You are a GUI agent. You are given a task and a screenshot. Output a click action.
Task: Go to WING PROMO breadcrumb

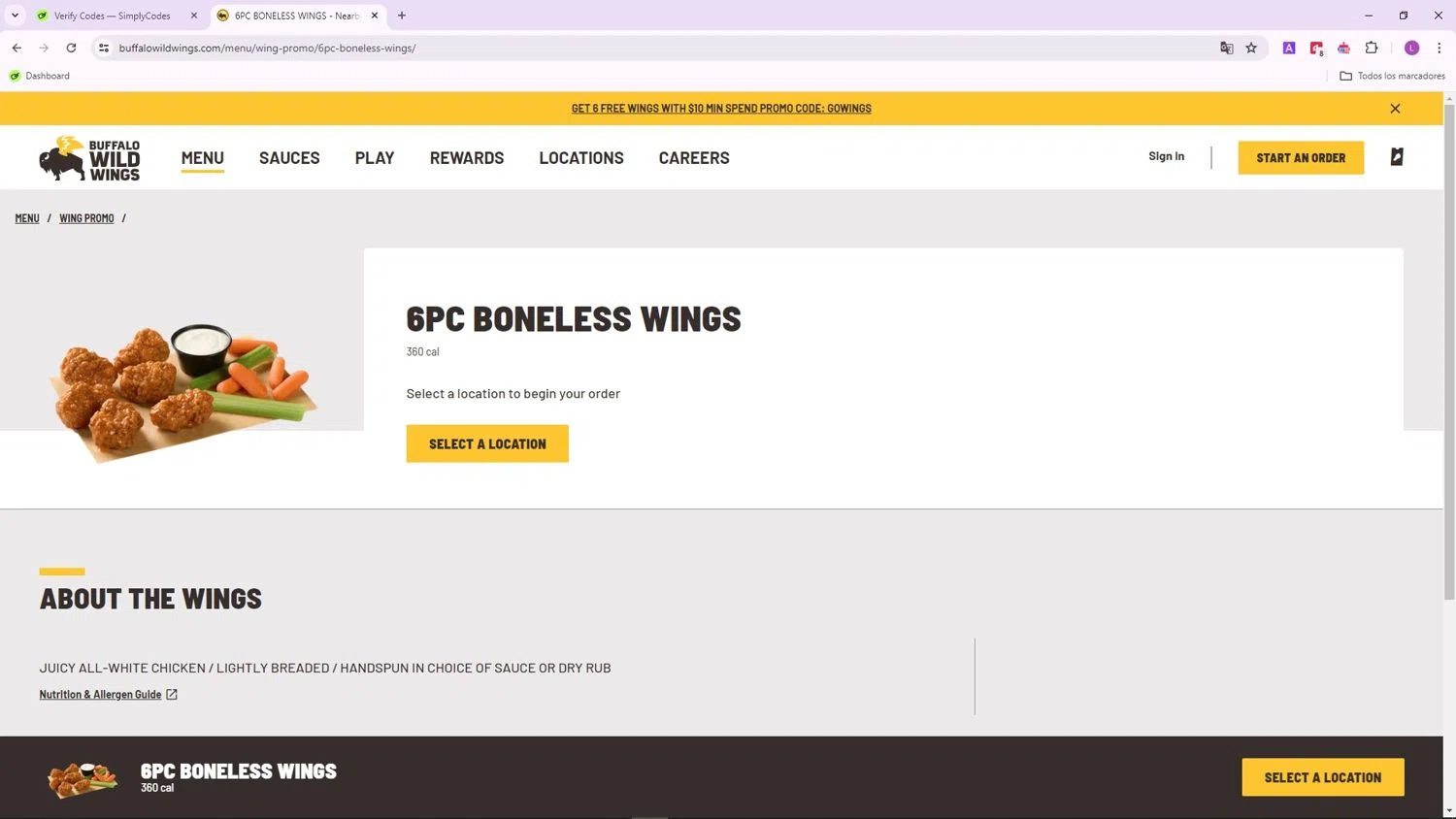86,218
